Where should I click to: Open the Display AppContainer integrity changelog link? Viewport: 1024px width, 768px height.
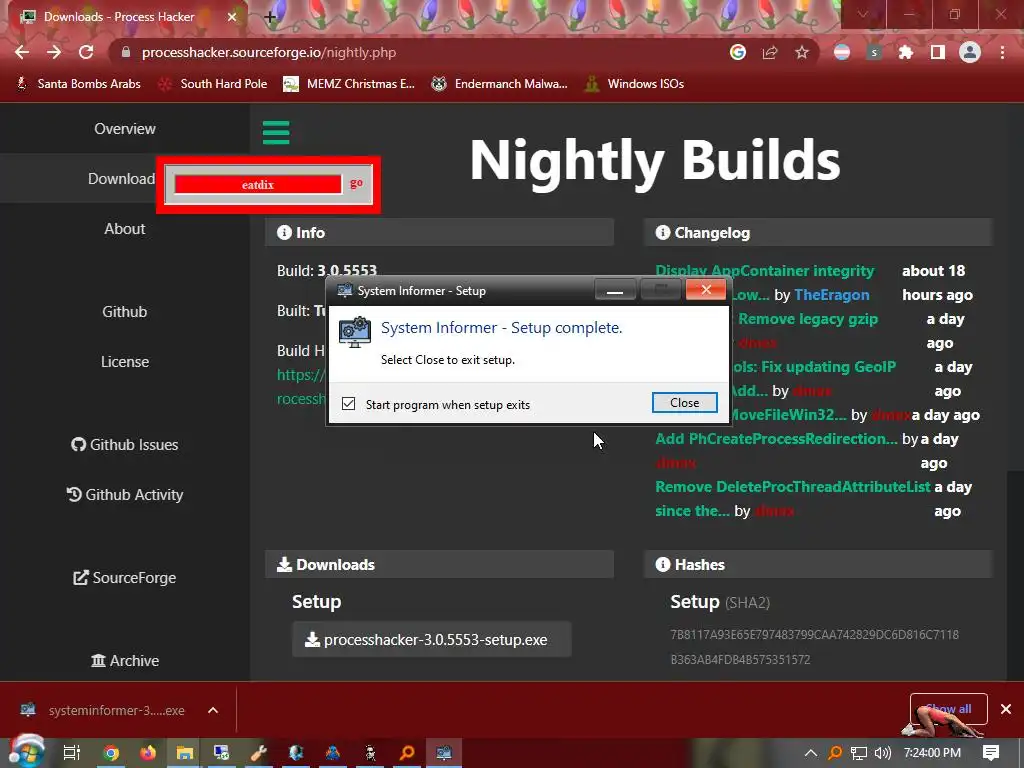pos(764,270)
